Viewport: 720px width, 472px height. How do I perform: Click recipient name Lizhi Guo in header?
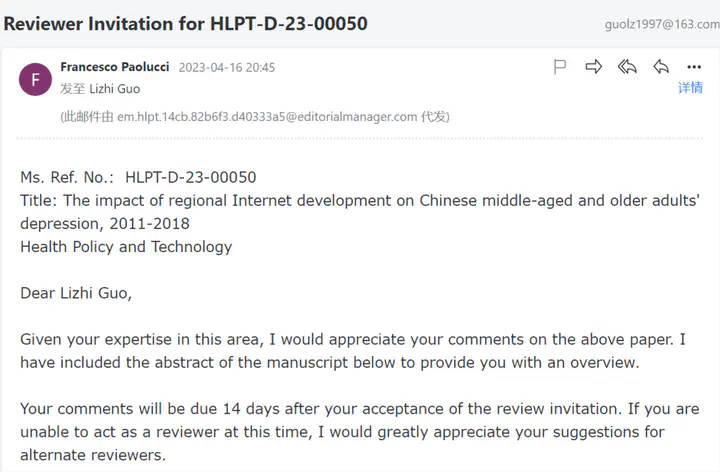pos(113,89)
